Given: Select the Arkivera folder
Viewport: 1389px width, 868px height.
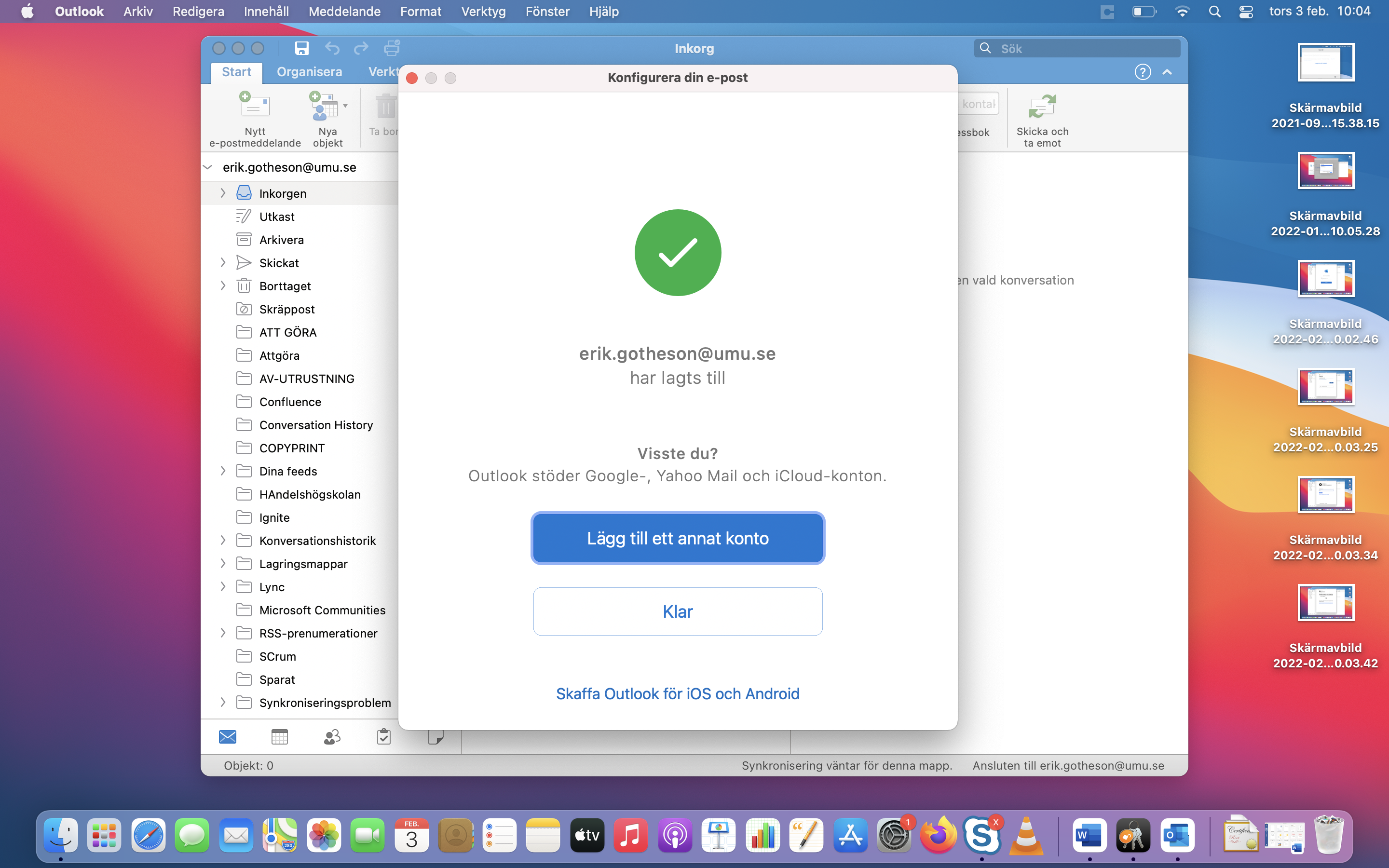Looking at the screenshot, I should (x=300, y=240).
